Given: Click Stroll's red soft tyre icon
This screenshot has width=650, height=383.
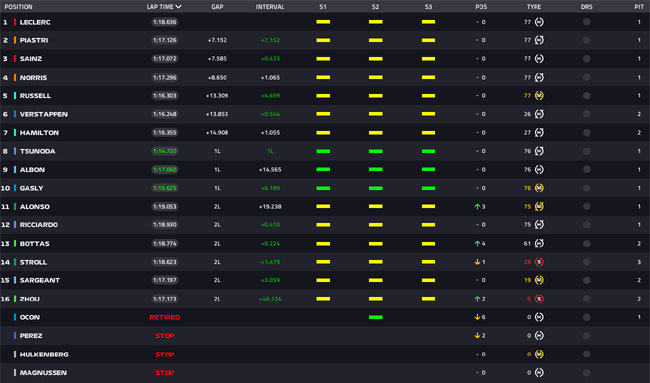Looking at the screenshot, I should pyautogui.click(x=539, y=262).
